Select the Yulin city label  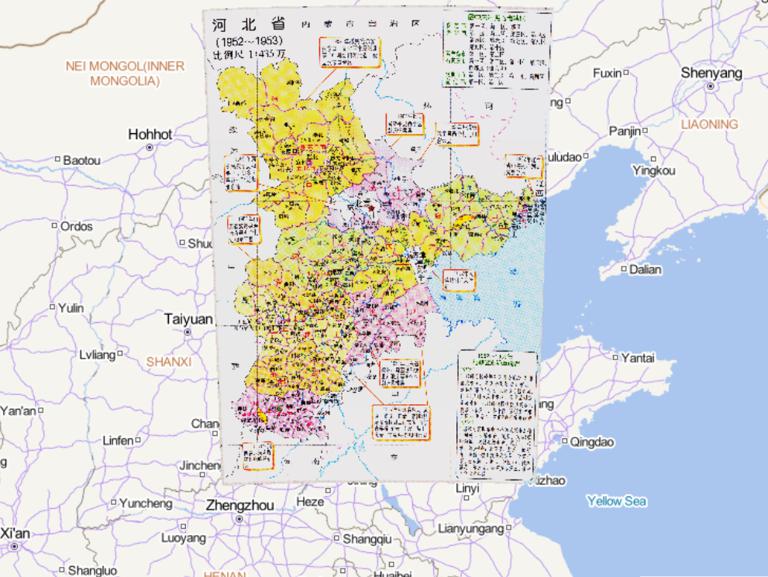click(x=70, y=308)
